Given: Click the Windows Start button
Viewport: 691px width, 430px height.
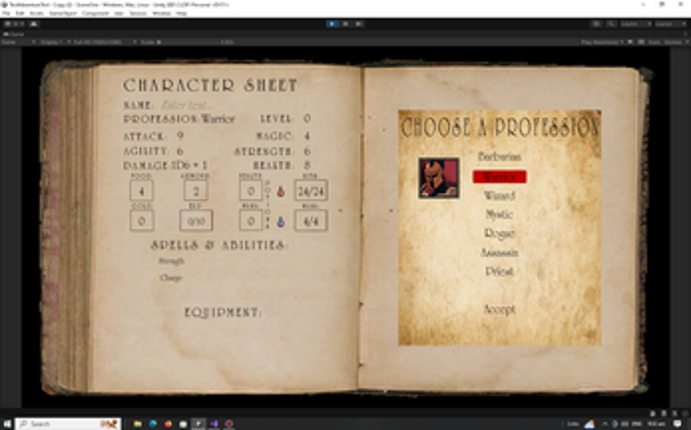Looking at the screenshot, I should 7,424.
